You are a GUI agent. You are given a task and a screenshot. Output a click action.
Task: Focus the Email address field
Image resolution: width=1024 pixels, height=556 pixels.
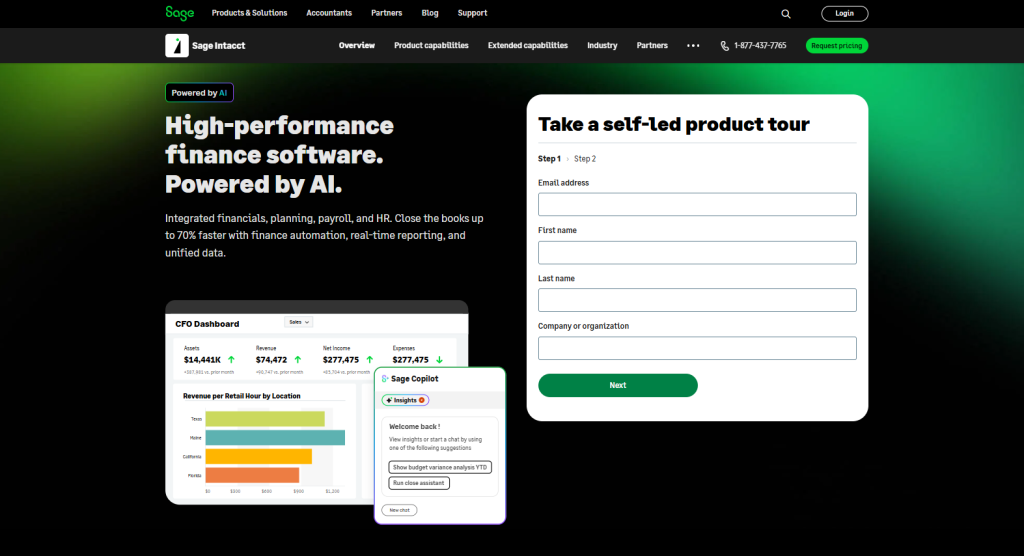(697, 204)
